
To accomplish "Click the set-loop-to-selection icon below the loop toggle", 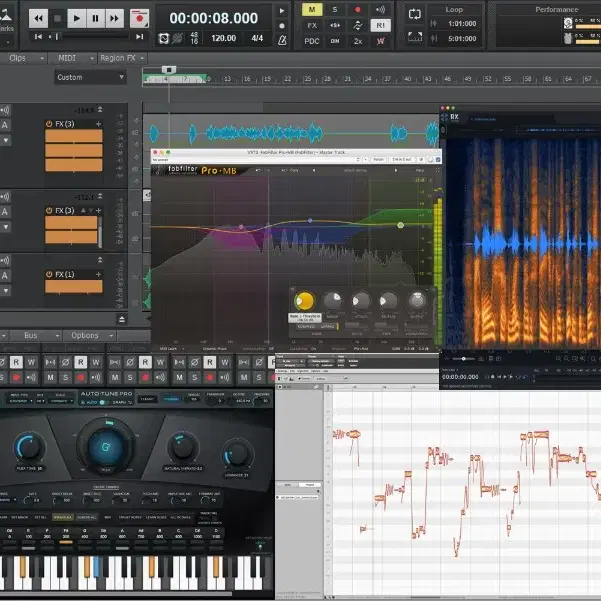I will pos(415,37).
